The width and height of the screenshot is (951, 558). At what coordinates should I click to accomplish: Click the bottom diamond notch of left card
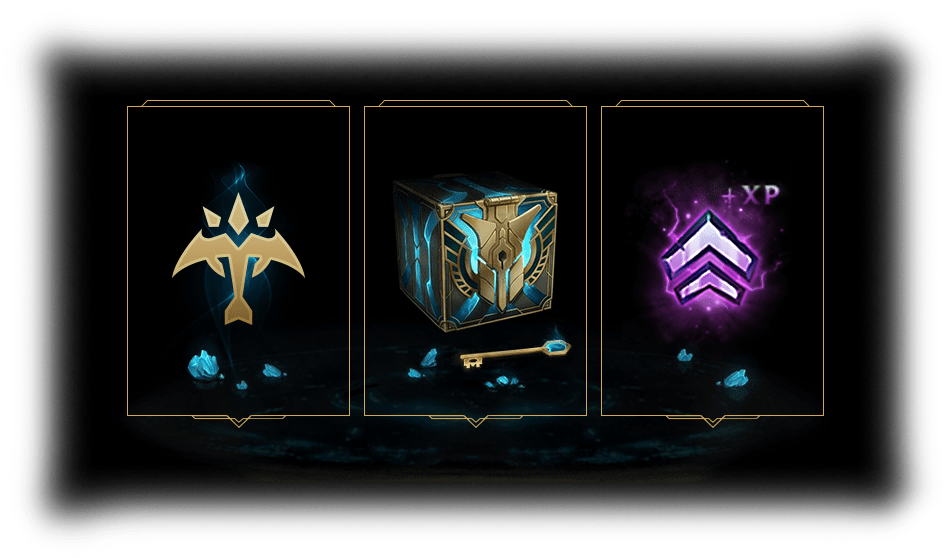[x=238, y=421]
